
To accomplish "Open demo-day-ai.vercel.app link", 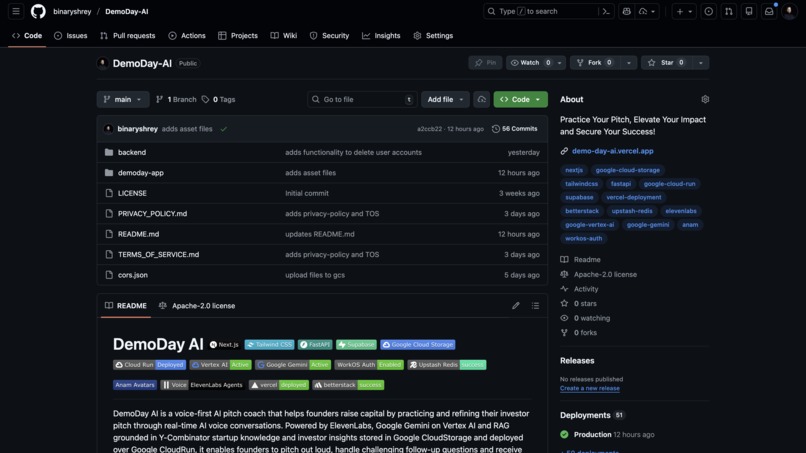I will [613, 151].
